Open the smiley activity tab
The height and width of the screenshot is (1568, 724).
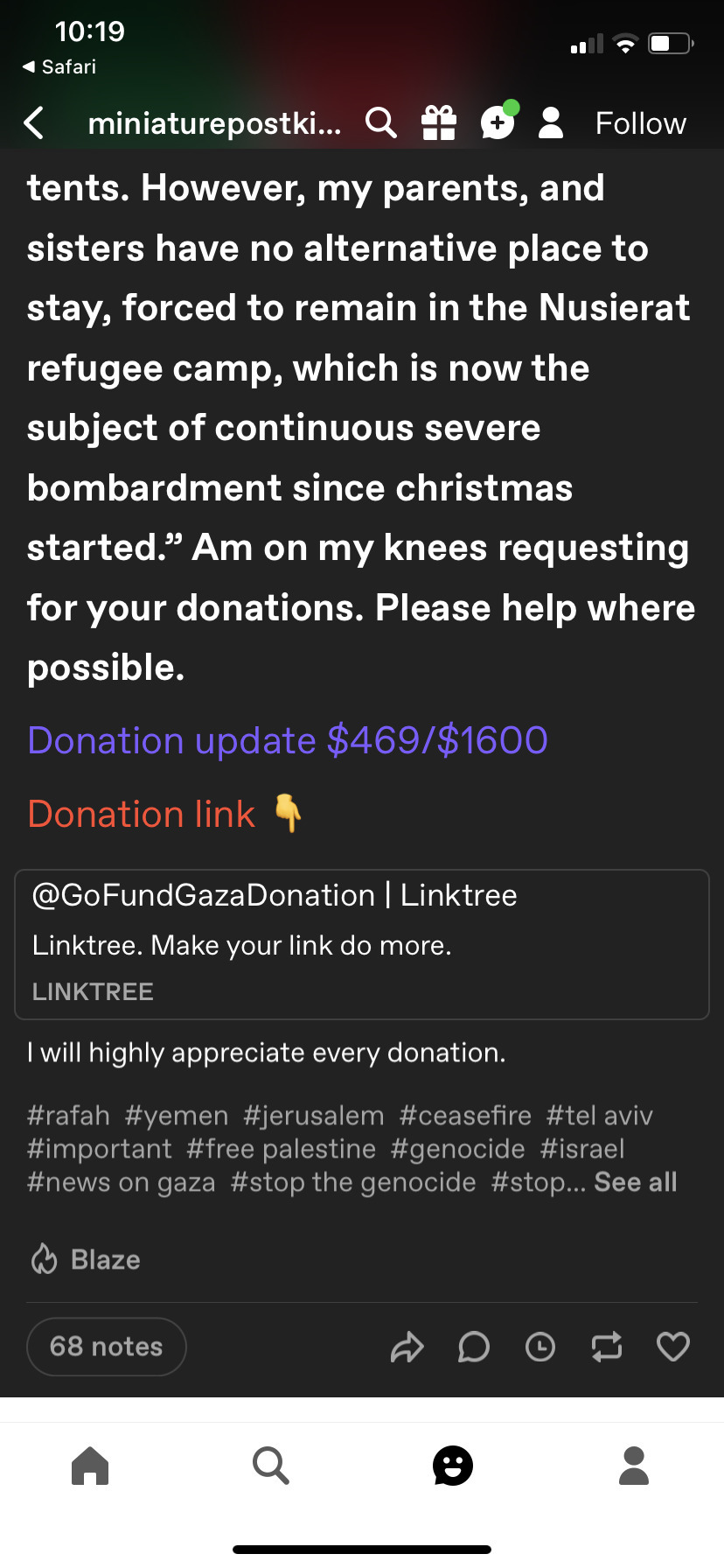[x=453, y=1466]
